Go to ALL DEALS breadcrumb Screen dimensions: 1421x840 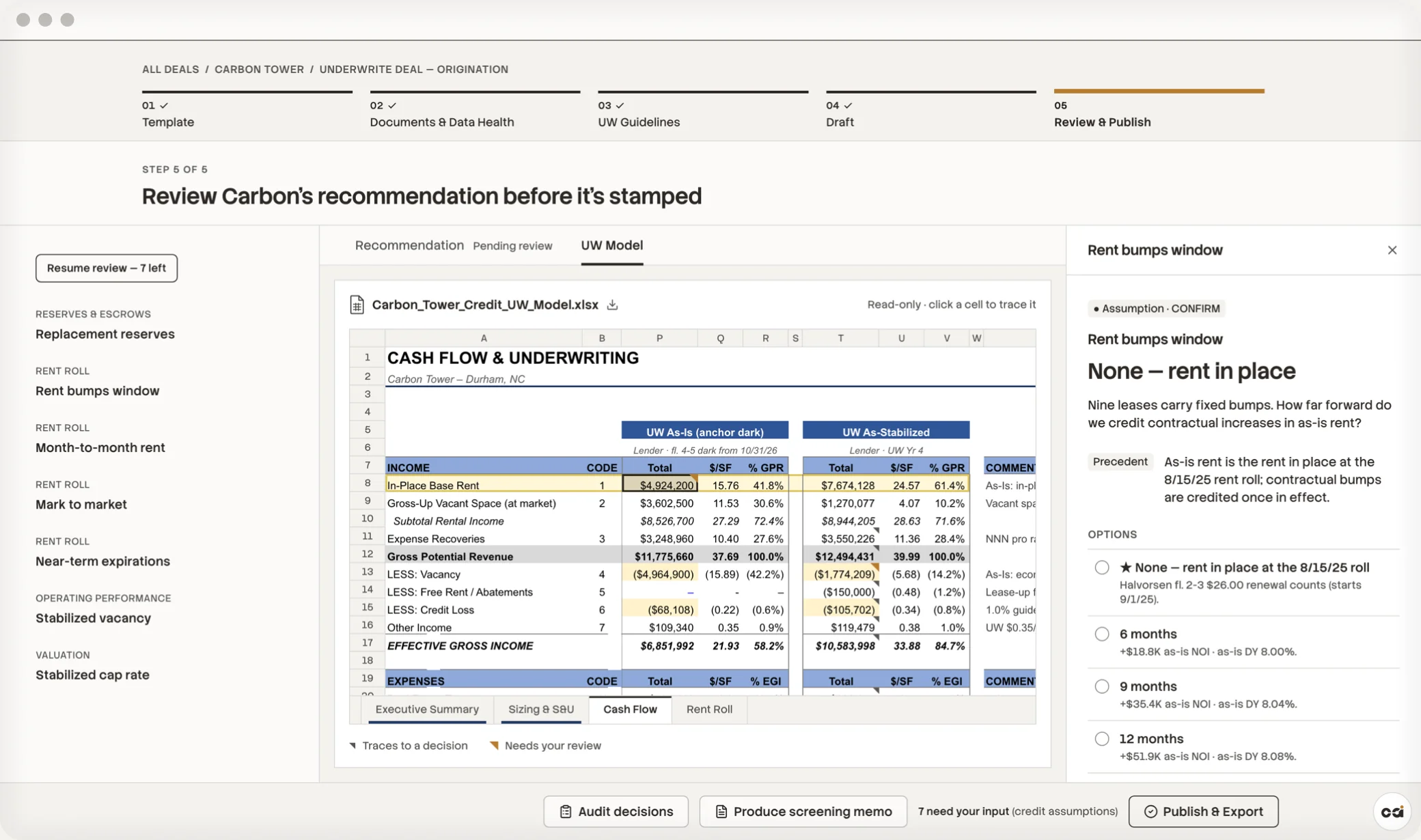(x=170, y=69)
